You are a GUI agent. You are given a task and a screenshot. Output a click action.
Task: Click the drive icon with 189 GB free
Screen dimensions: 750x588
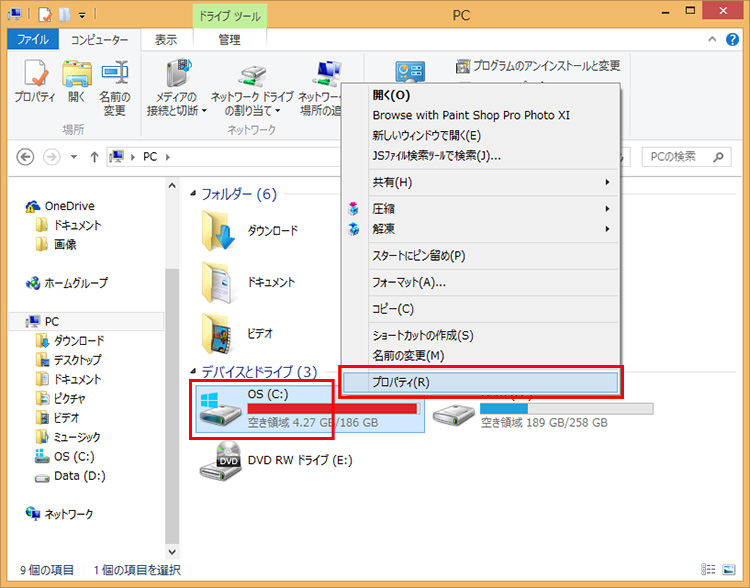coord(454,414)
